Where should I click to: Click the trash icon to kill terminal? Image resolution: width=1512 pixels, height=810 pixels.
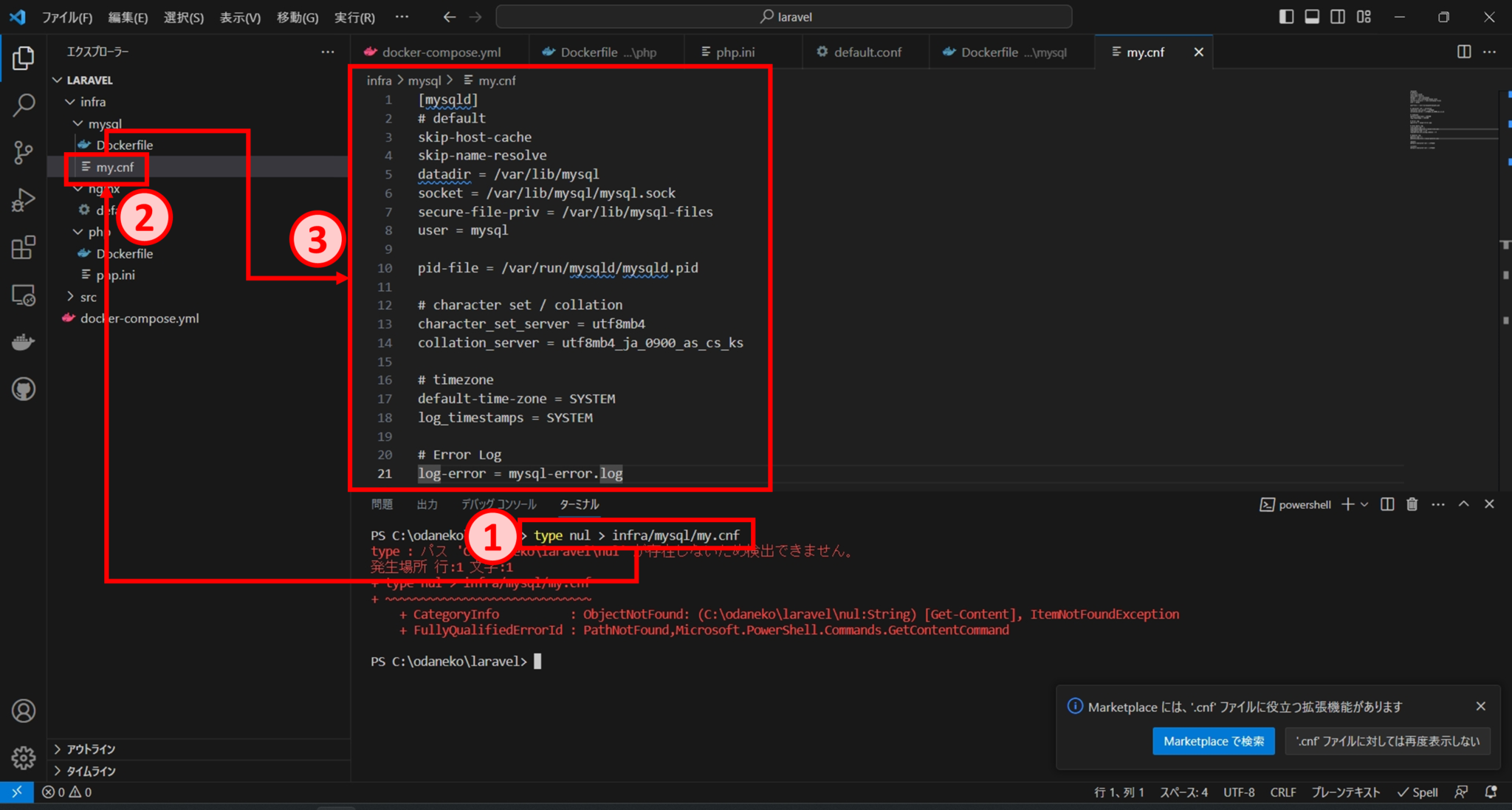[1411, 504]
